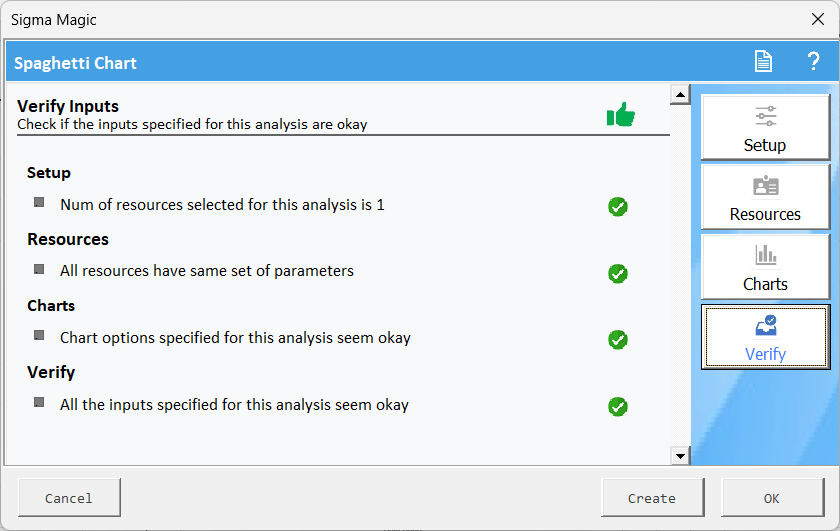Click the scroll down arrow
Screen dimensions: 840x531
(681, 456)
